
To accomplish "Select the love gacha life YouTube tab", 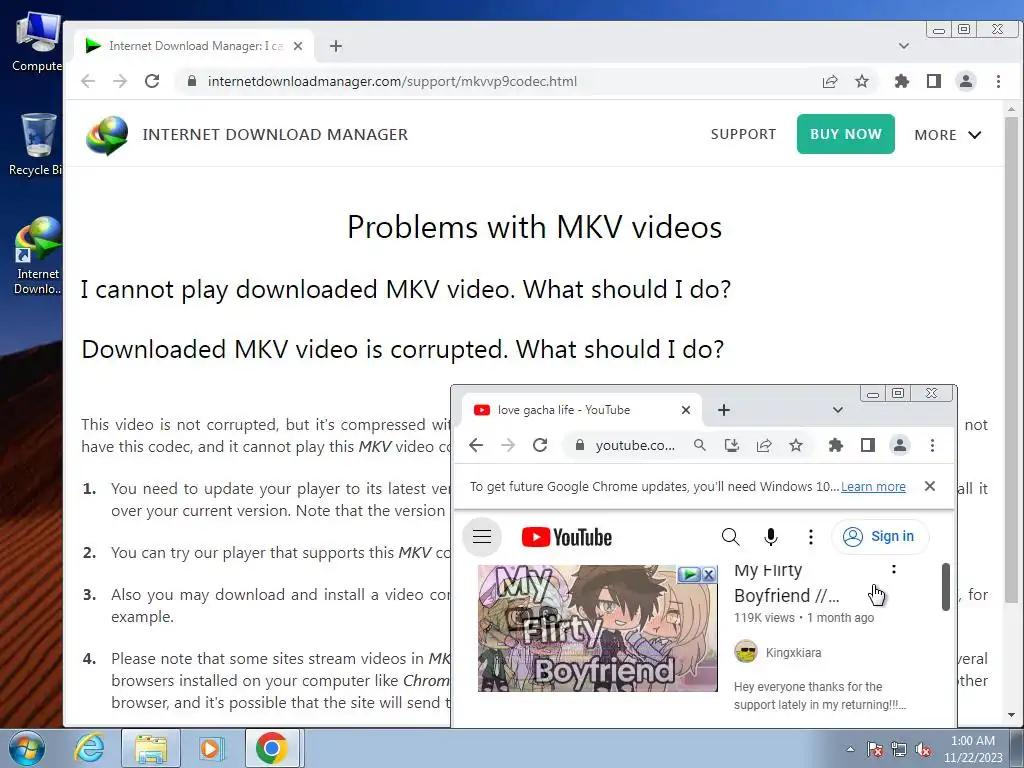I will [581, 410].
